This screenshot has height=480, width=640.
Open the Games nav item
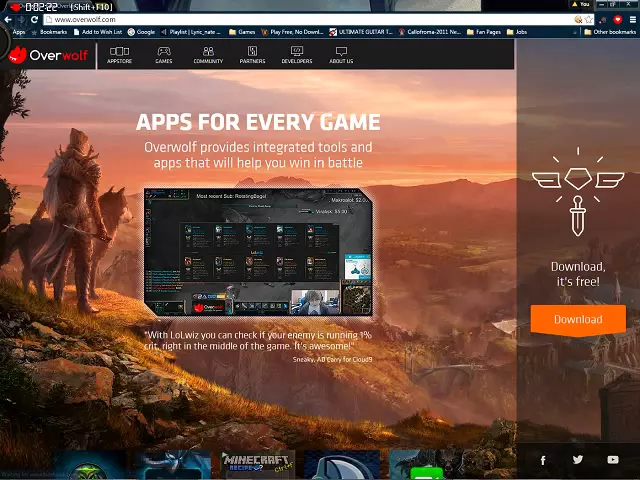[164, 55]
